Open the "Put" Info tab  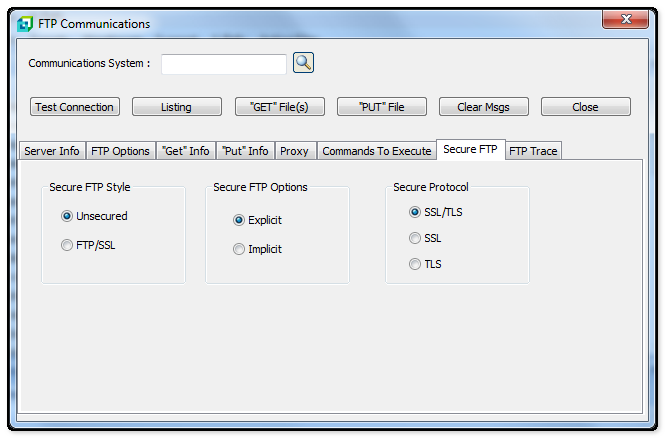click(244, 151)
